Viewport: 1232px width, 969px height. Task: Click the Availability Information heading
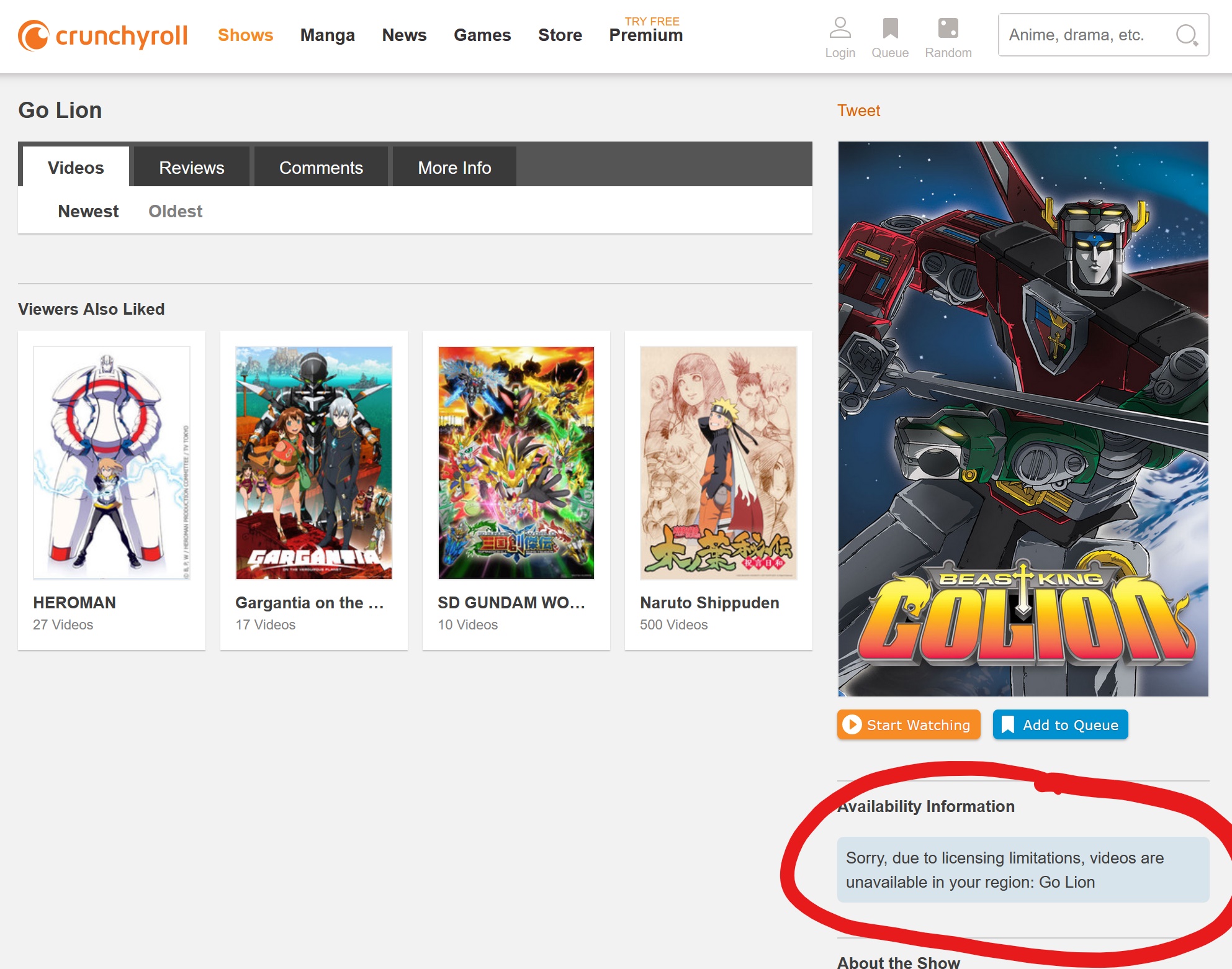(925, 806)
